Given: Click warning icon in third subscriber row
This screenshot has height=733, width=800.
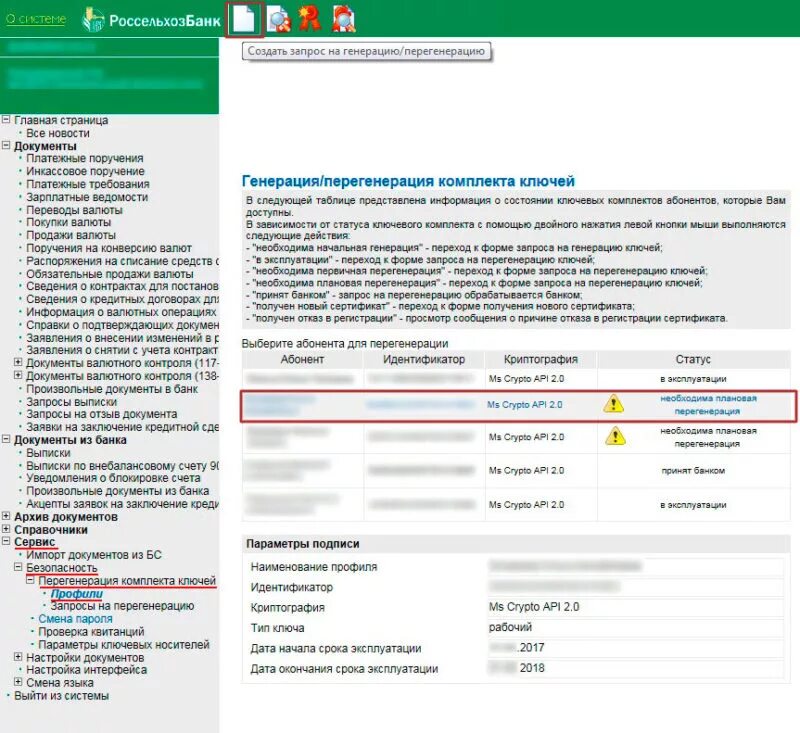Looking at the screenshot, I should point(615,437).
